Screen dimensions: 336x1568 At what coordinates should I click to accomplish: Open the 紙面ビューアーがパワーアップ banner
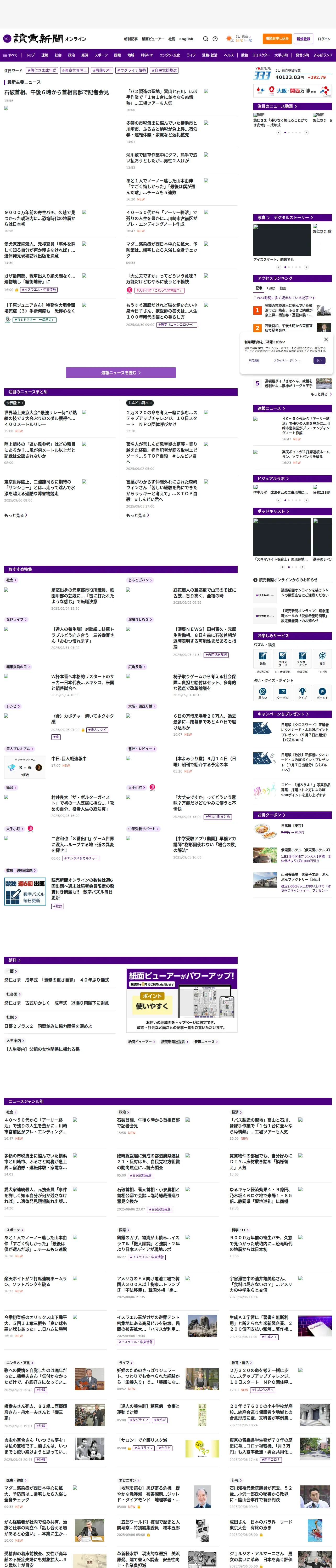click(182, 1001)
